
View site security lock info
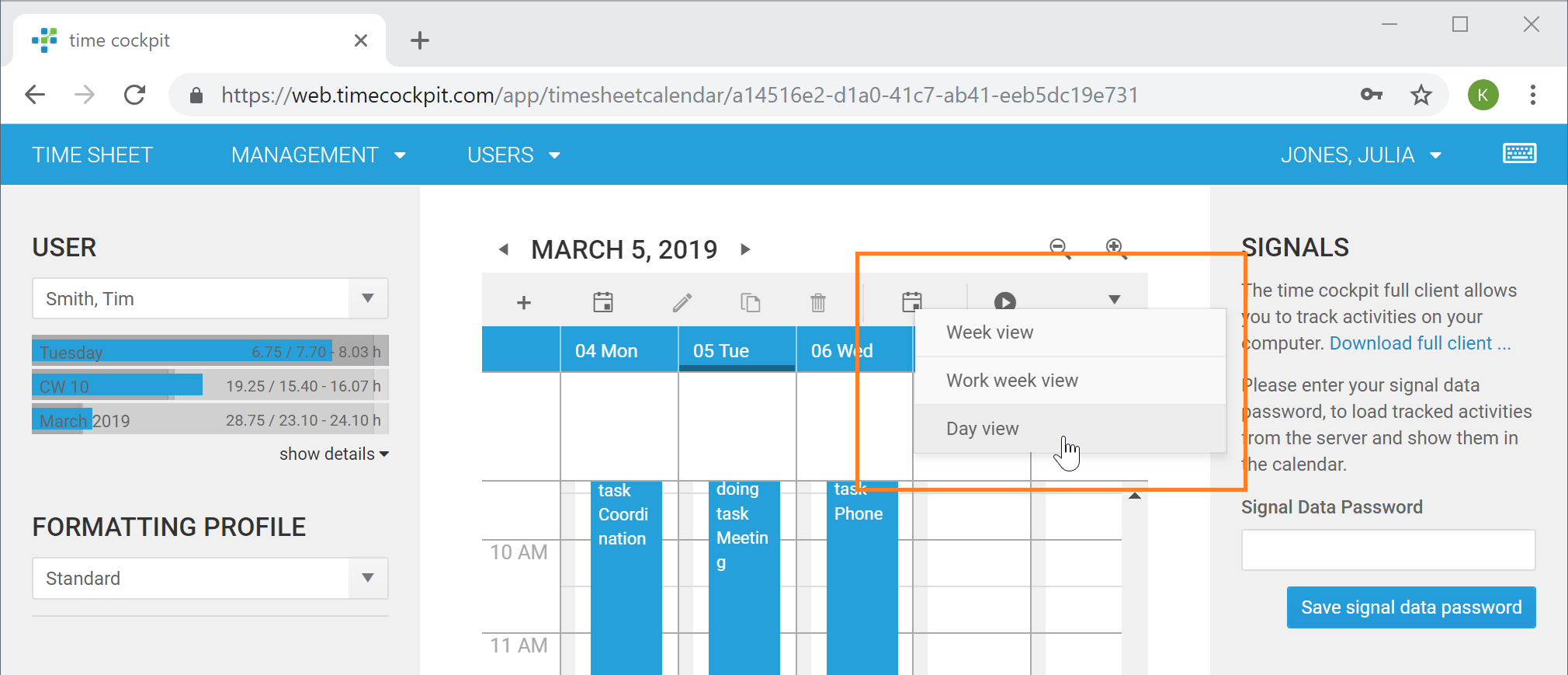pyautogui.click(x=196, y=96)
